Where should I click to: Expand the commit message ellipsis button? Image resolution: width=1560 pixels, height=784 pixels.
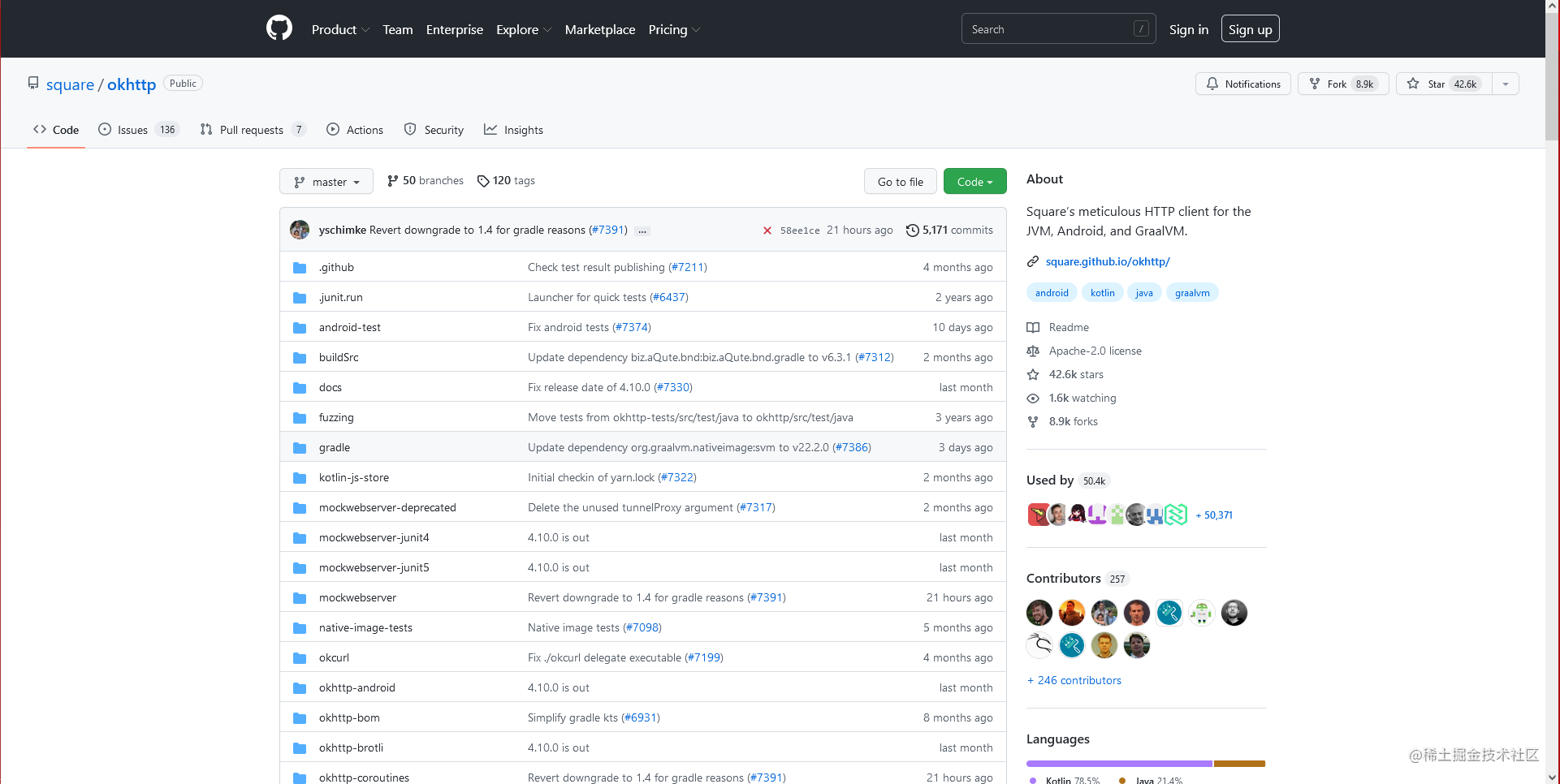(642, 230)
